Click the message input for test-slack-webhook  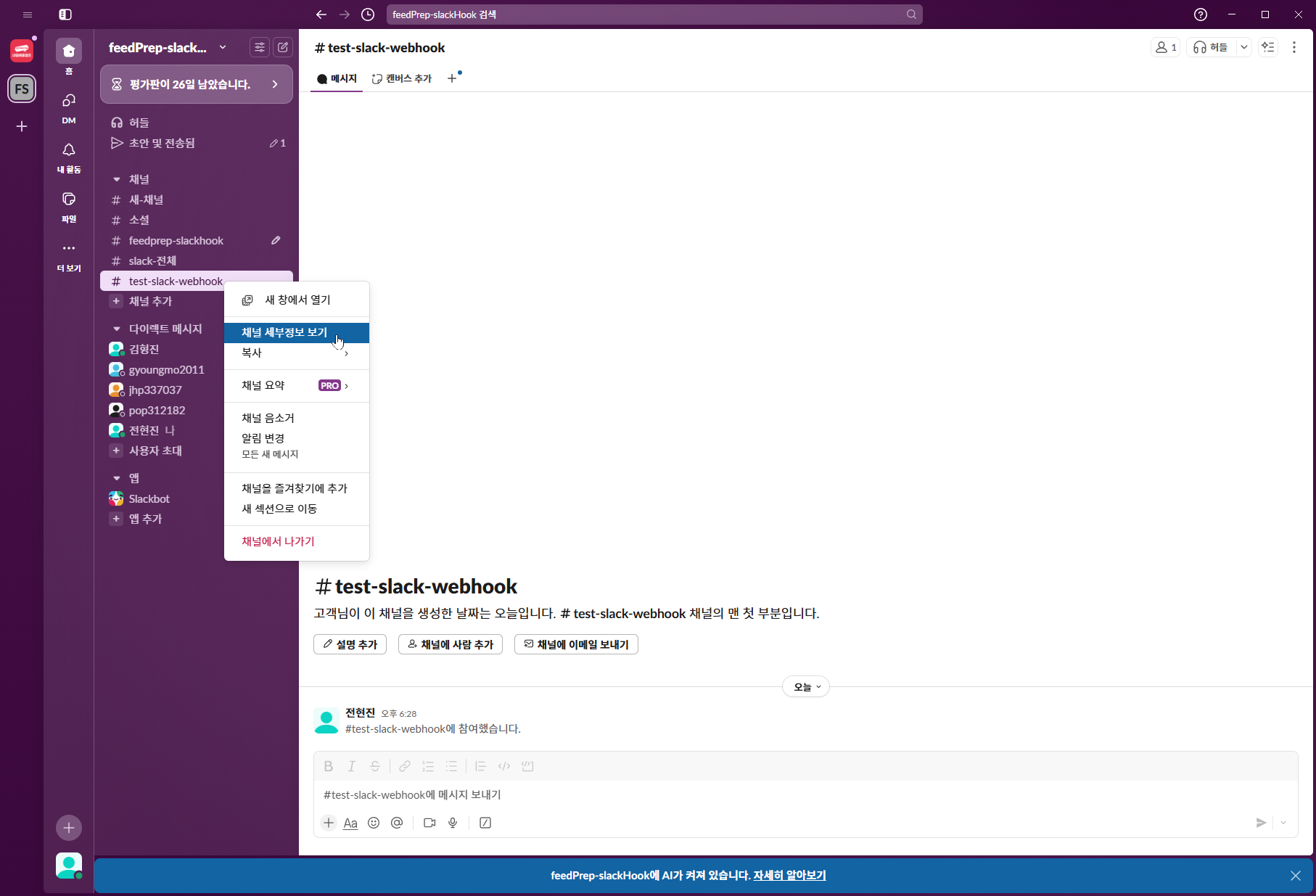(x=805, y=795)
